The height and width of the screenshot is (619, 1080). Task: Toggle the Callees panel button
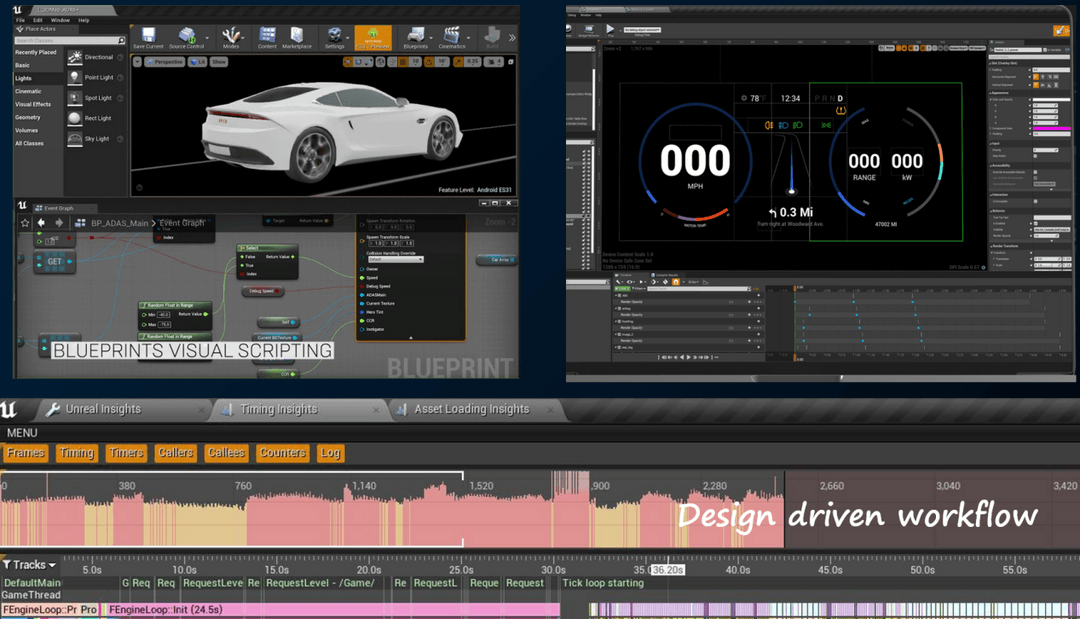point(226,453)
